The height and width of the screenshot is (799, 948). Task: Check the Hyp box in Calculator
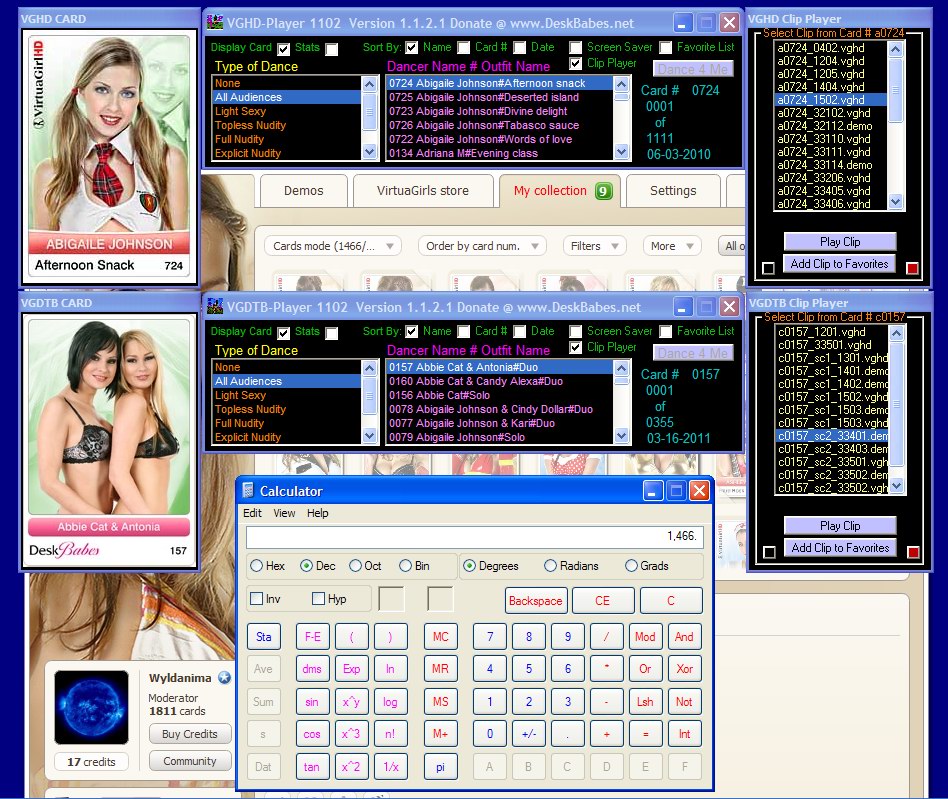pyautogui.click(x=318, y=598)
